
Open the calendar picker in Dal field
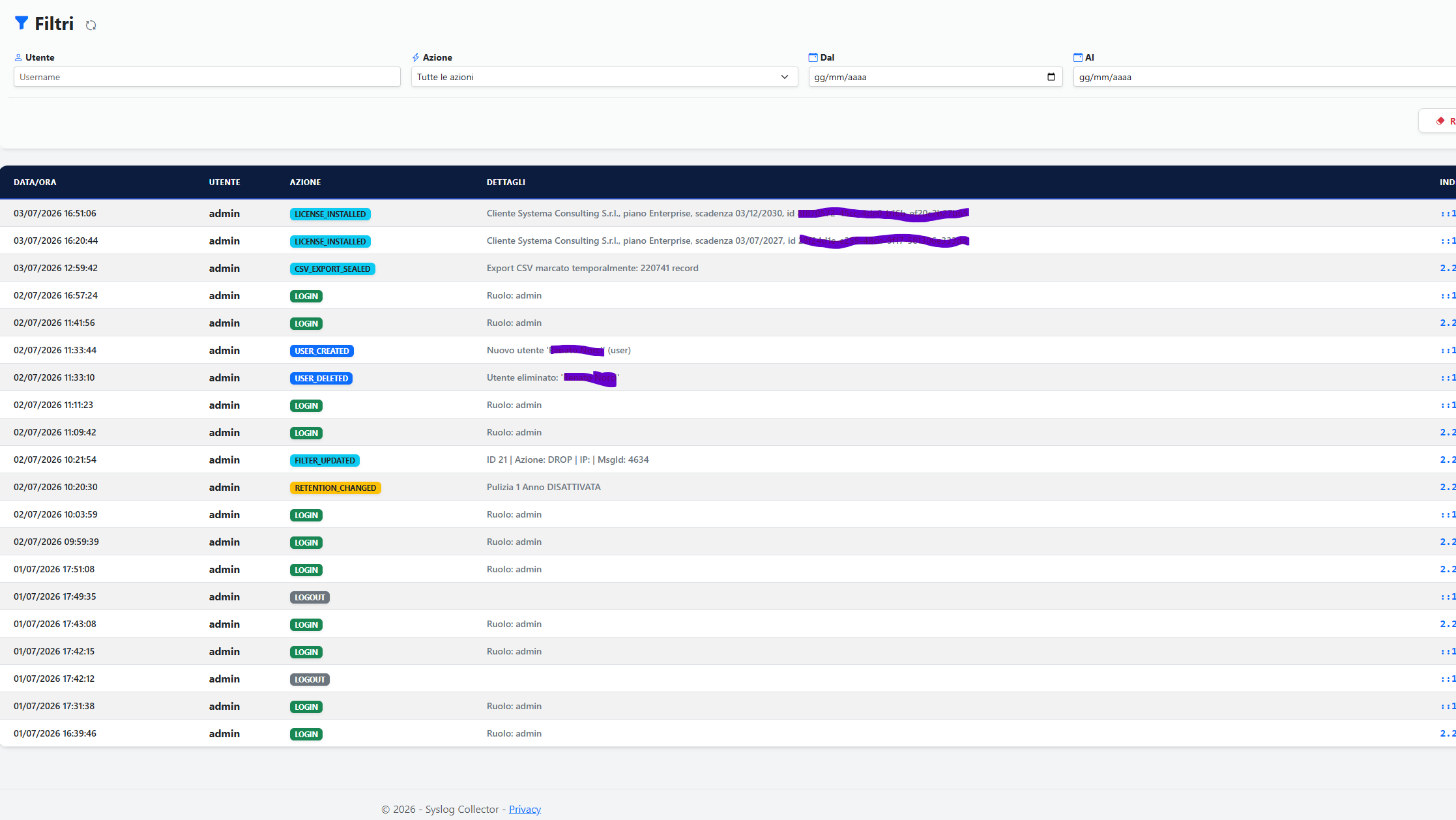pos(1051,77)
